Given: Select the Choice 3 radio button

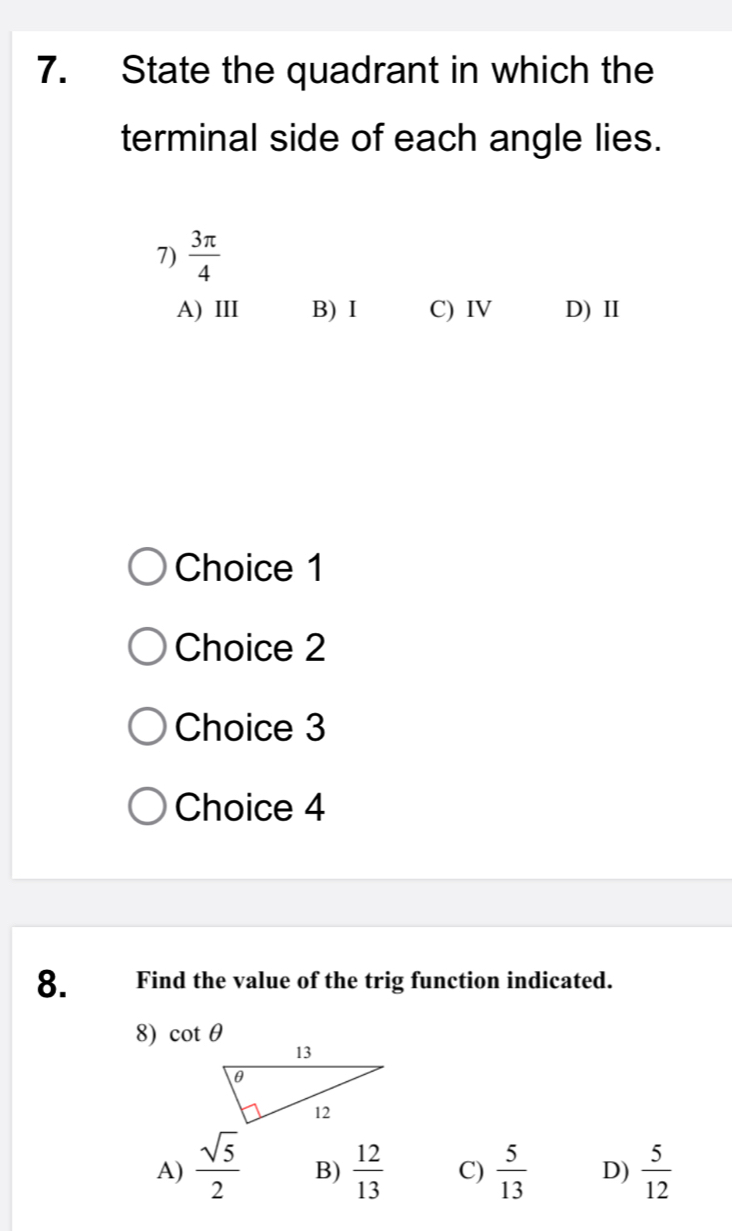Looking at the screenshot, I should (x=148, y=727).
